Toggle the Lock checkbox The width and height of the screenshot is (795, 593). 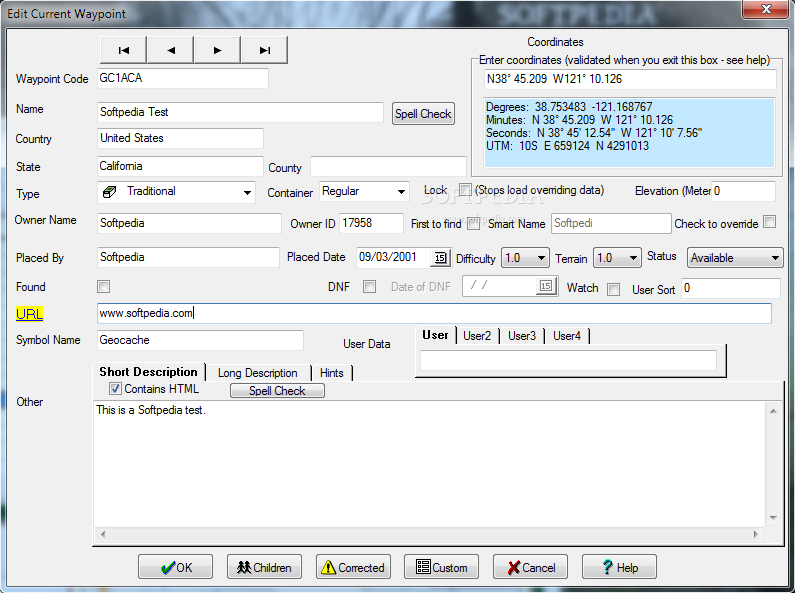tap(465, 190)
